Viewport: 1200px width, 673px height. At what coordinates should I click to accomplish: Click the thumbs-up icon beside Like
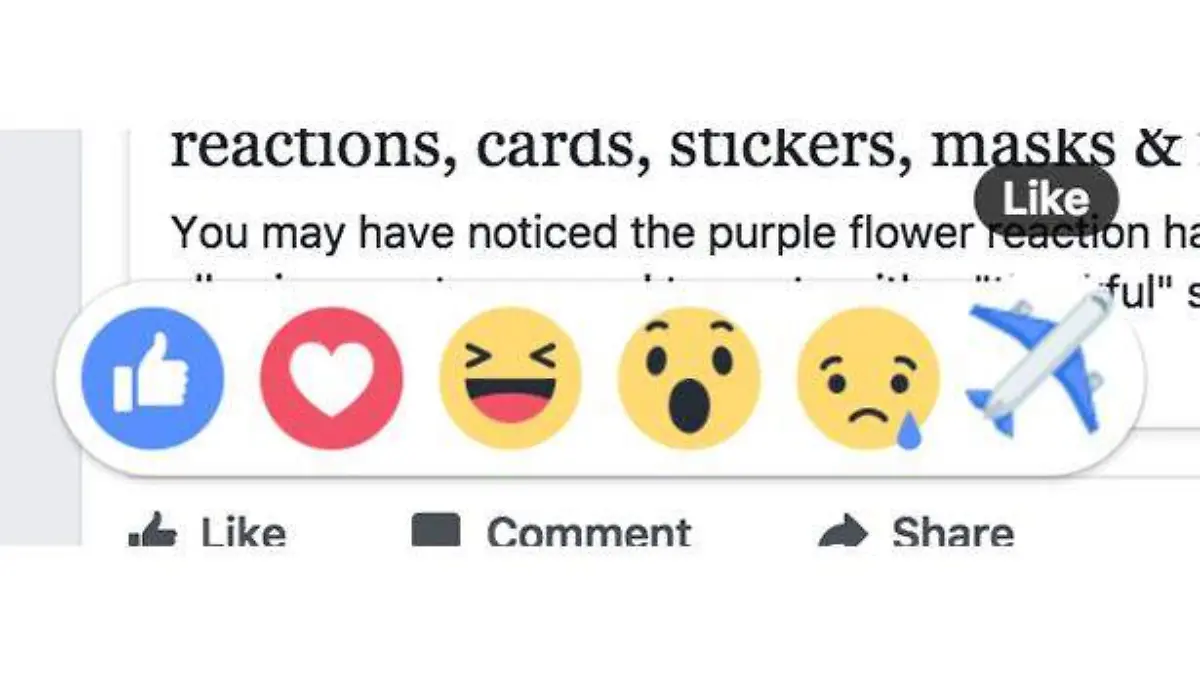tap(151, 534)
